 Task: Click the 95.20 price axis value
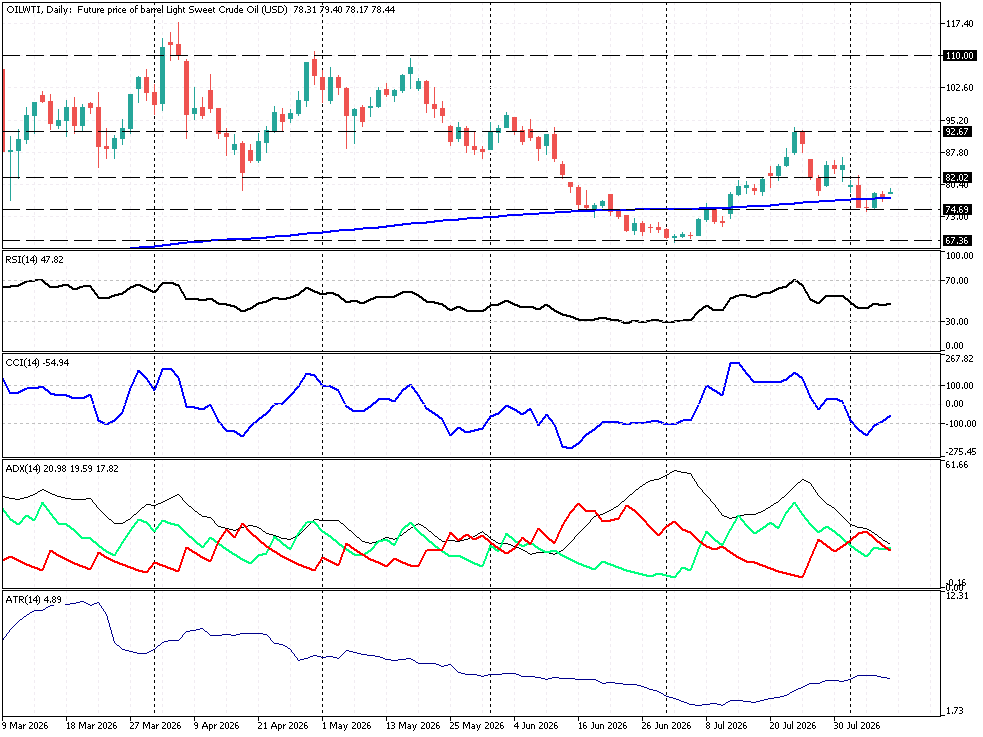click(959, 120)
